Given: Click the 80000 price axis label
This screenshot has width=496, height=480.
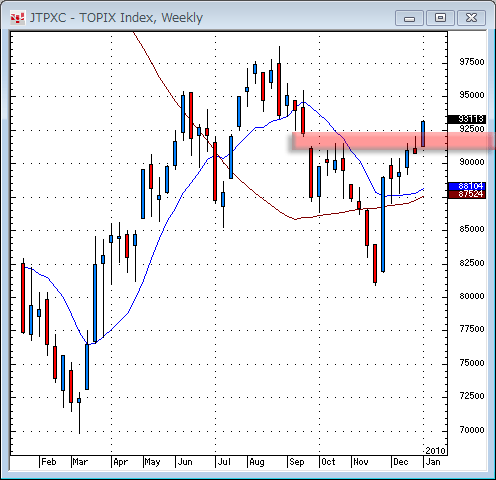Looking at the screenshot, I should (472, 296).
